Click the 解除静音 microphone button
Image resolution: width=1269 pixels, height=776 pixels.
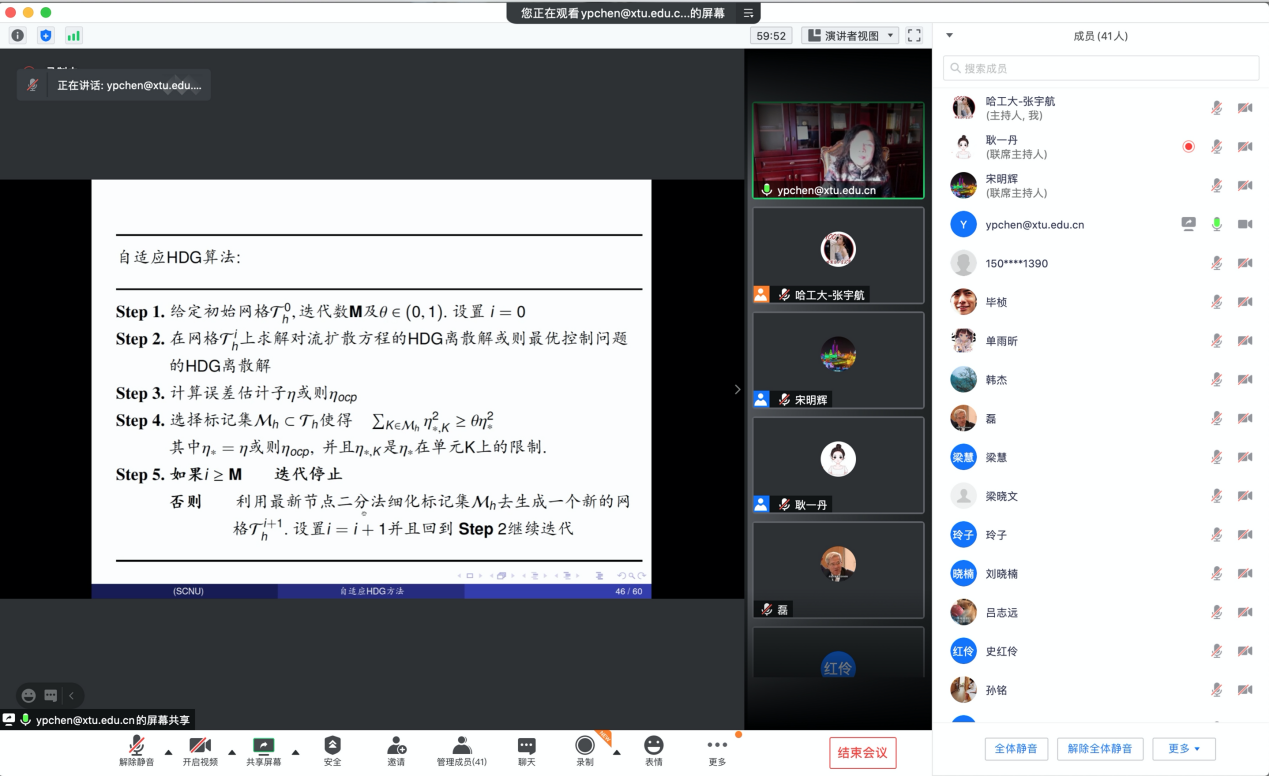[137, 747]
